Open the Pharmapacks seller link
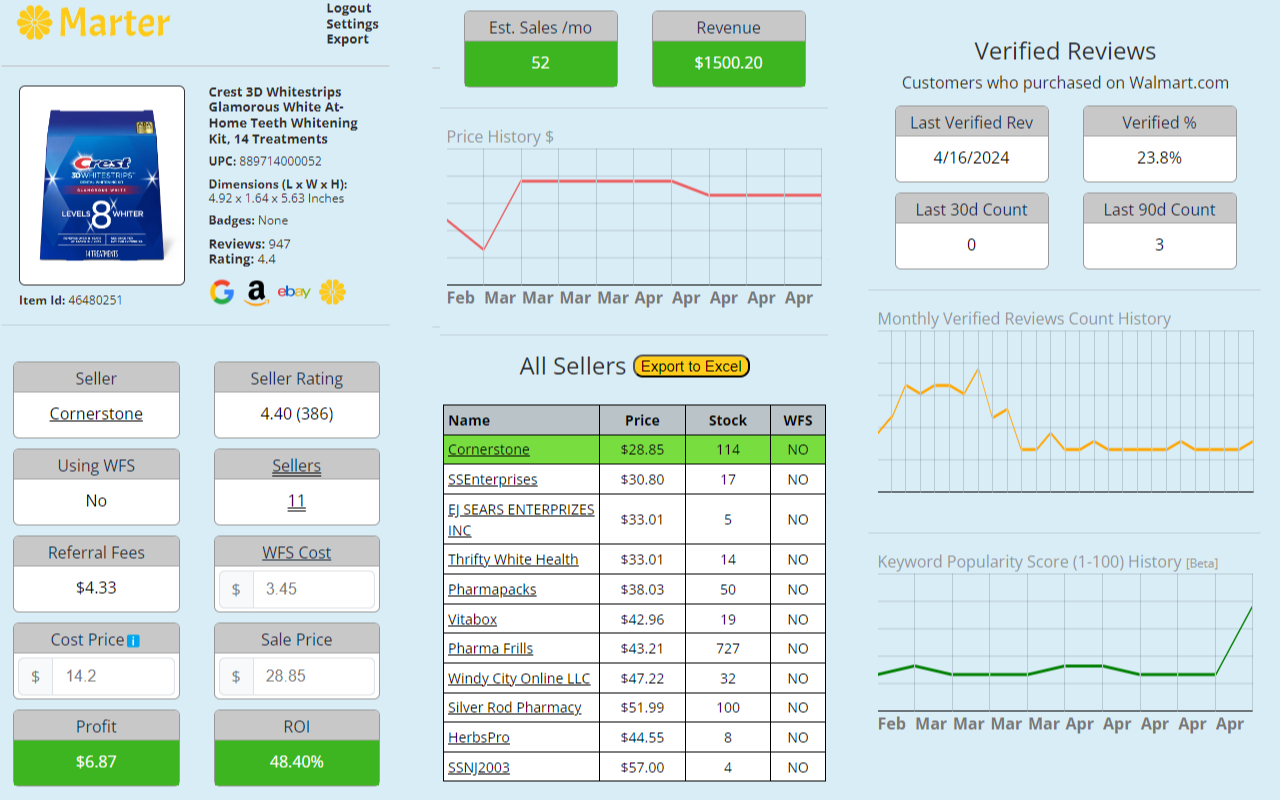 coord(492,590)
